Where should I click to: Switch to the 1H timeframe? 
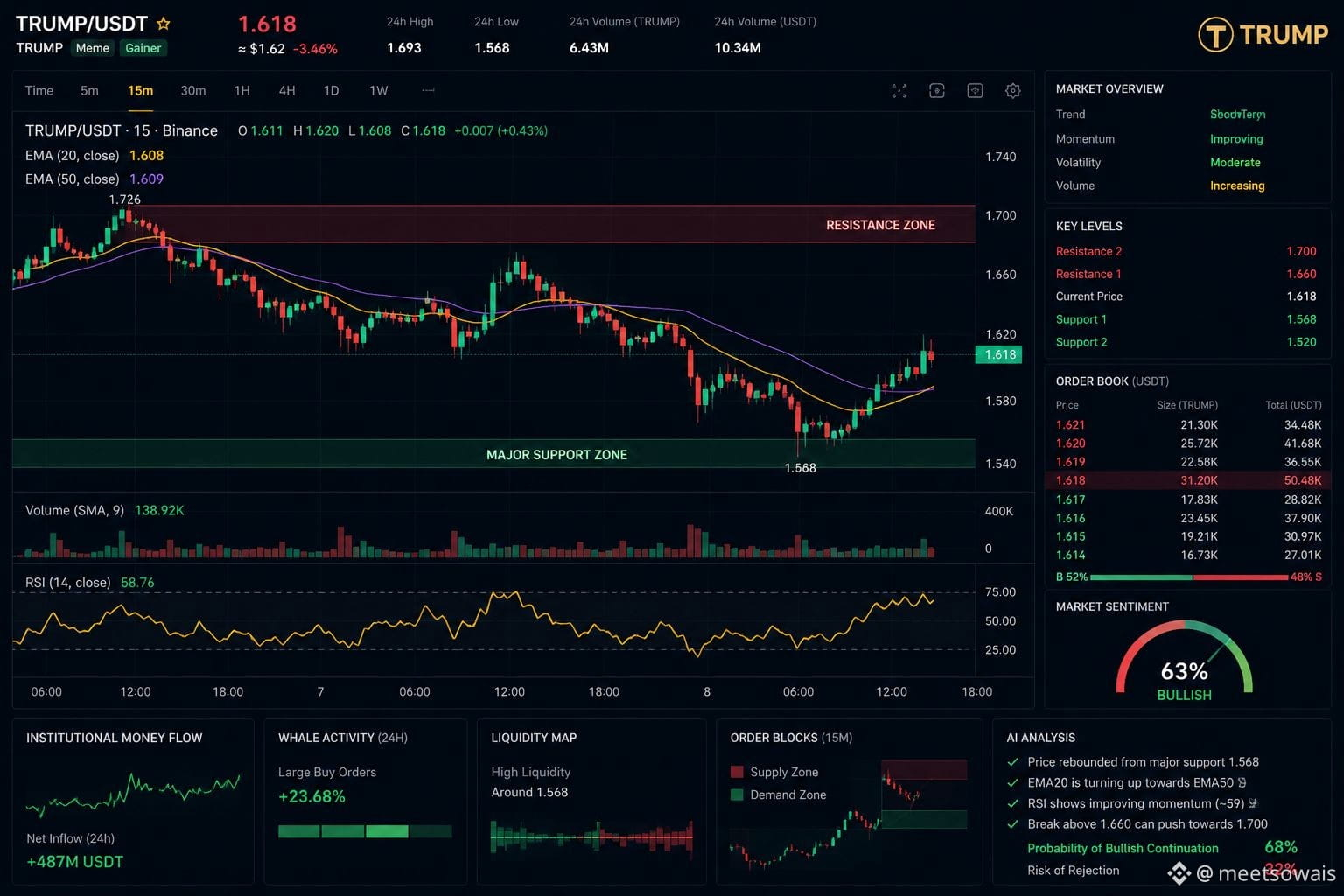click(241, 90)
